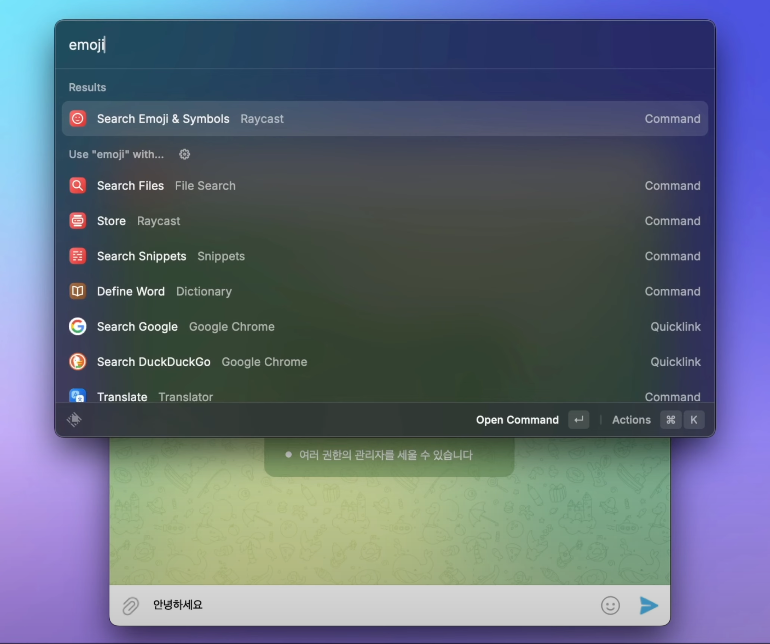This screenshot has width=770, height=644.
Task: Click the Command key symbol near Actions
Action: pos(671,420)
